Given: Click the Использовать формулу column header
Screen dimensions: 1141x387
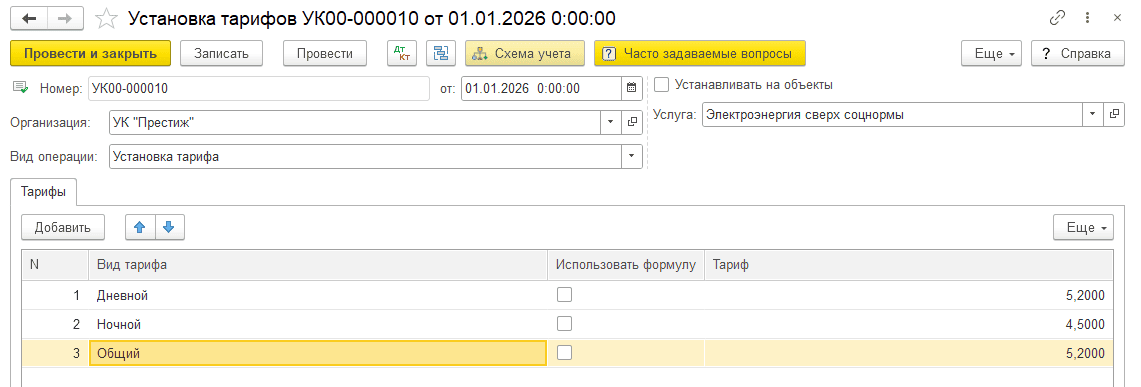Looking at the screenshot, I should click(x=626, y=266).
